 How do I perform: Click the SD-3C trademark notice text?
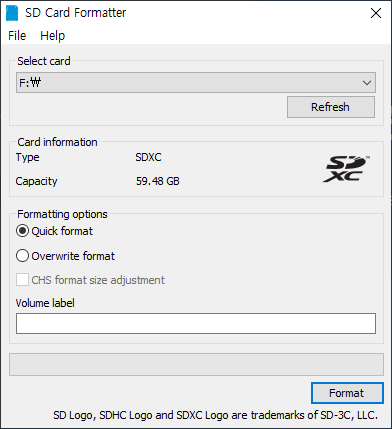216,415
